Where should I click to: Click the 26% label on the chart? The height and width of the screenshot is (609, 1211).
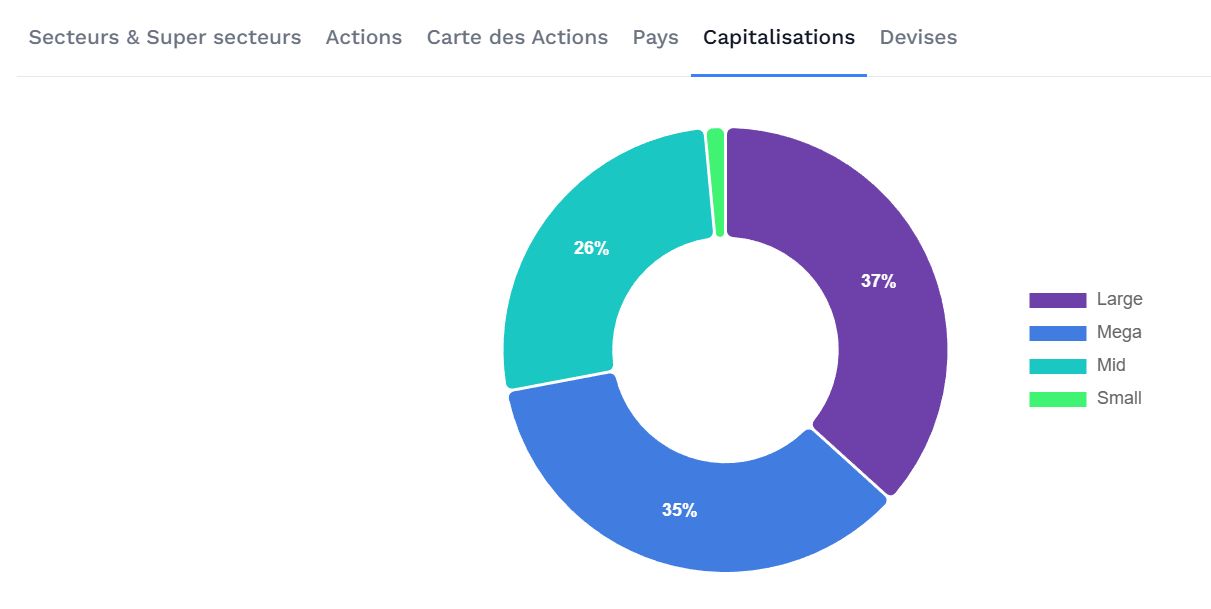click(x=591, y=249)
